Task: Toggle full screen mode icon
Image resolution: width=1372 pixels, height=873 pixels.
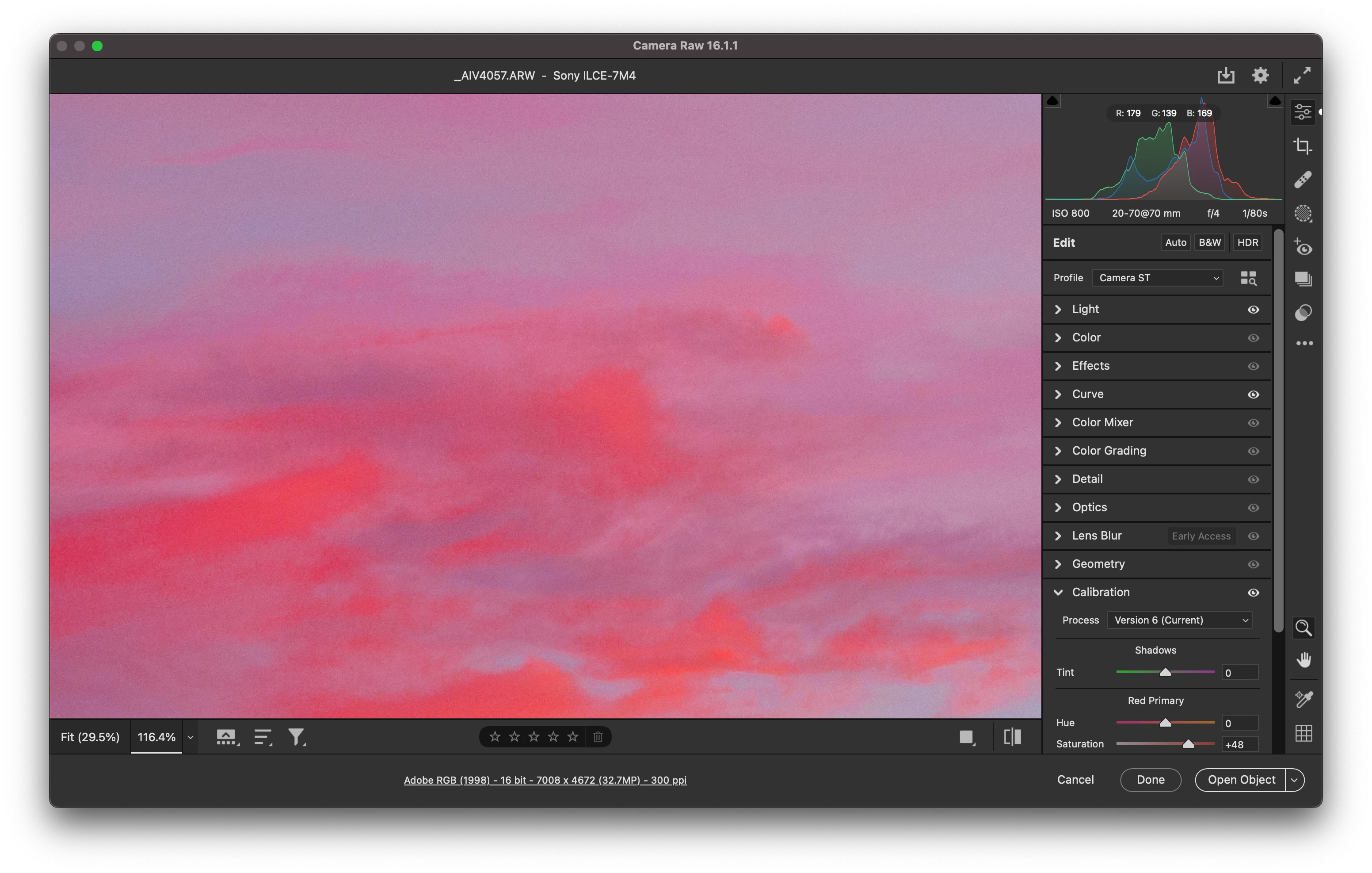Action: (x=1302, y=75)
